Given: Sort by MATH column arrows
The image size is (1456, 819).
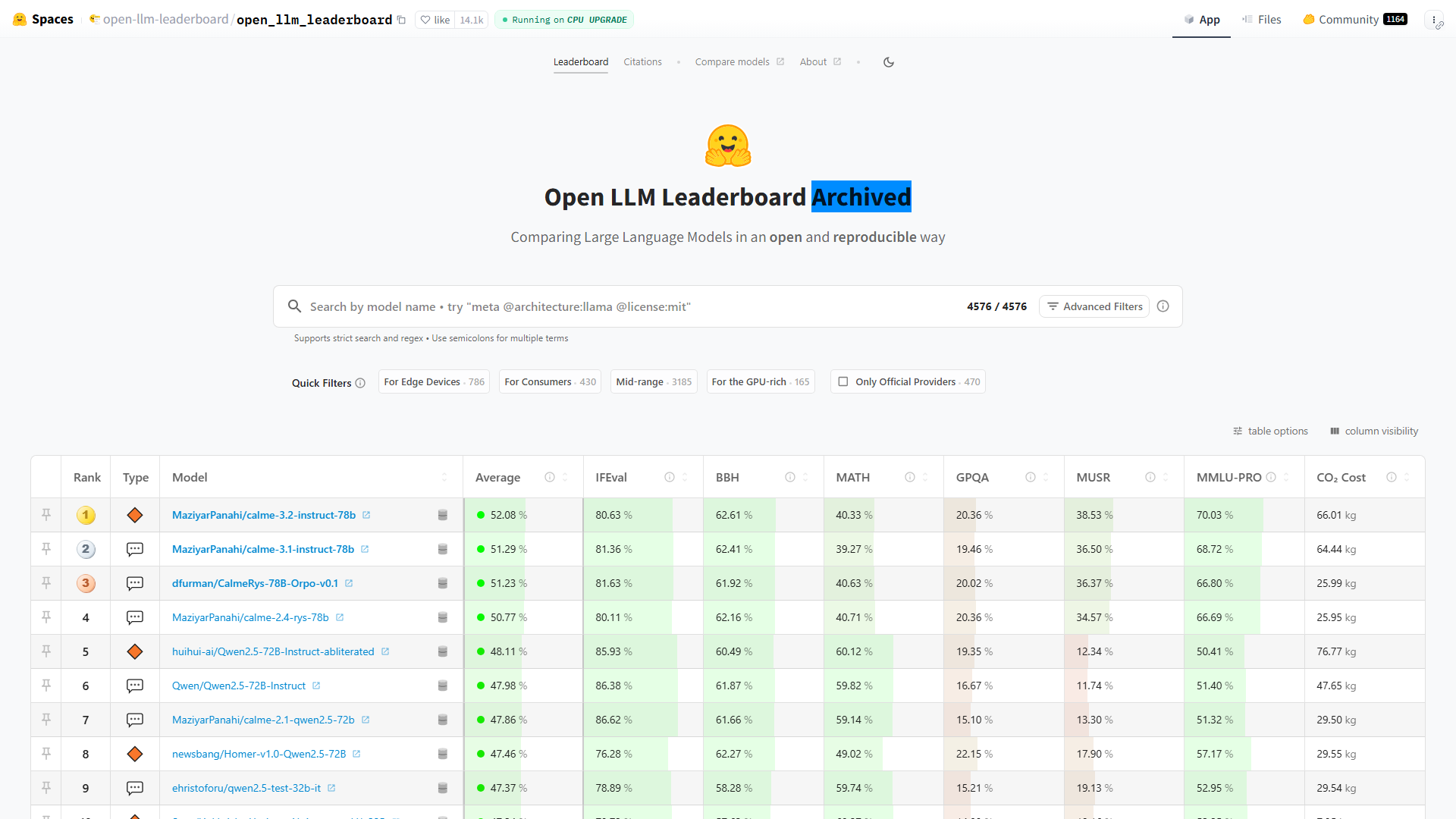Looking at the screenshot, I should 925,477.
